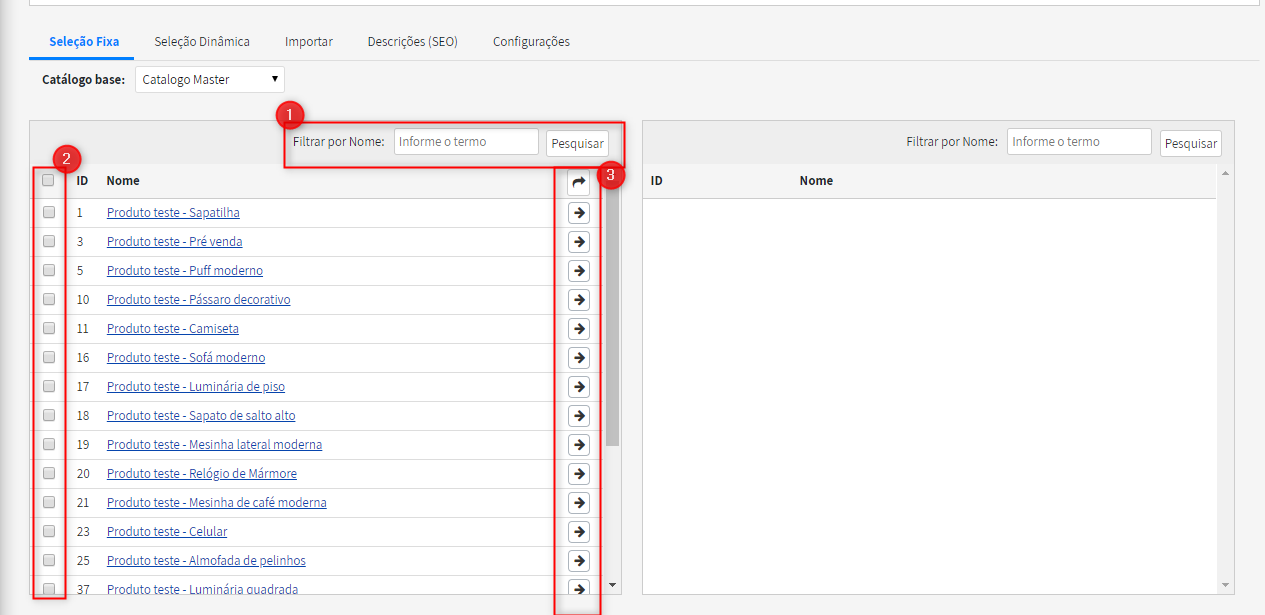
Task: Focus the left Filtrar por Nome field
Action: click(x=466, y=142)
